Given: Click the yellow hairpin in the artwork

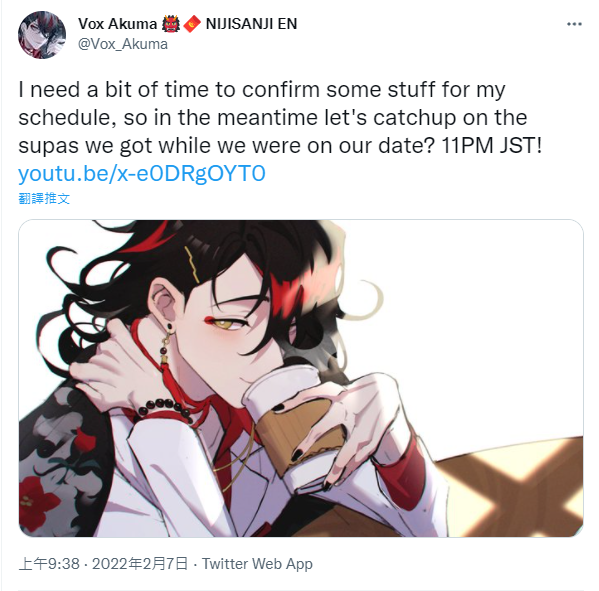Looking at the screenshot, I should click(193, 264).
